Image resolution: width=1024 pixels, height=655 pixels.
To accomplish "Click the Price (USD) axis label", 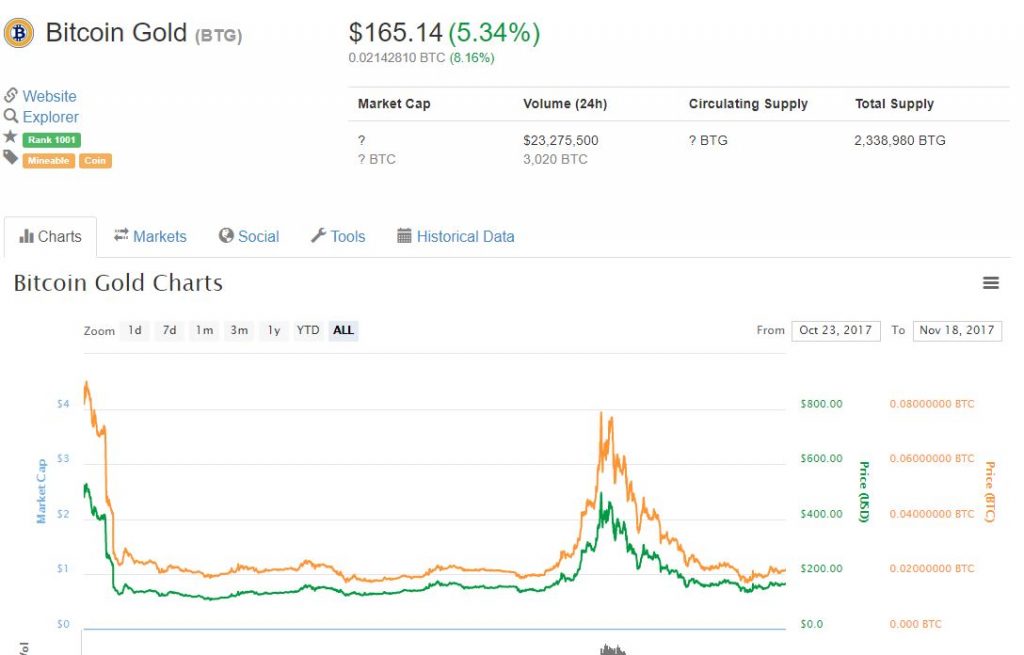I will coord(863,492).
